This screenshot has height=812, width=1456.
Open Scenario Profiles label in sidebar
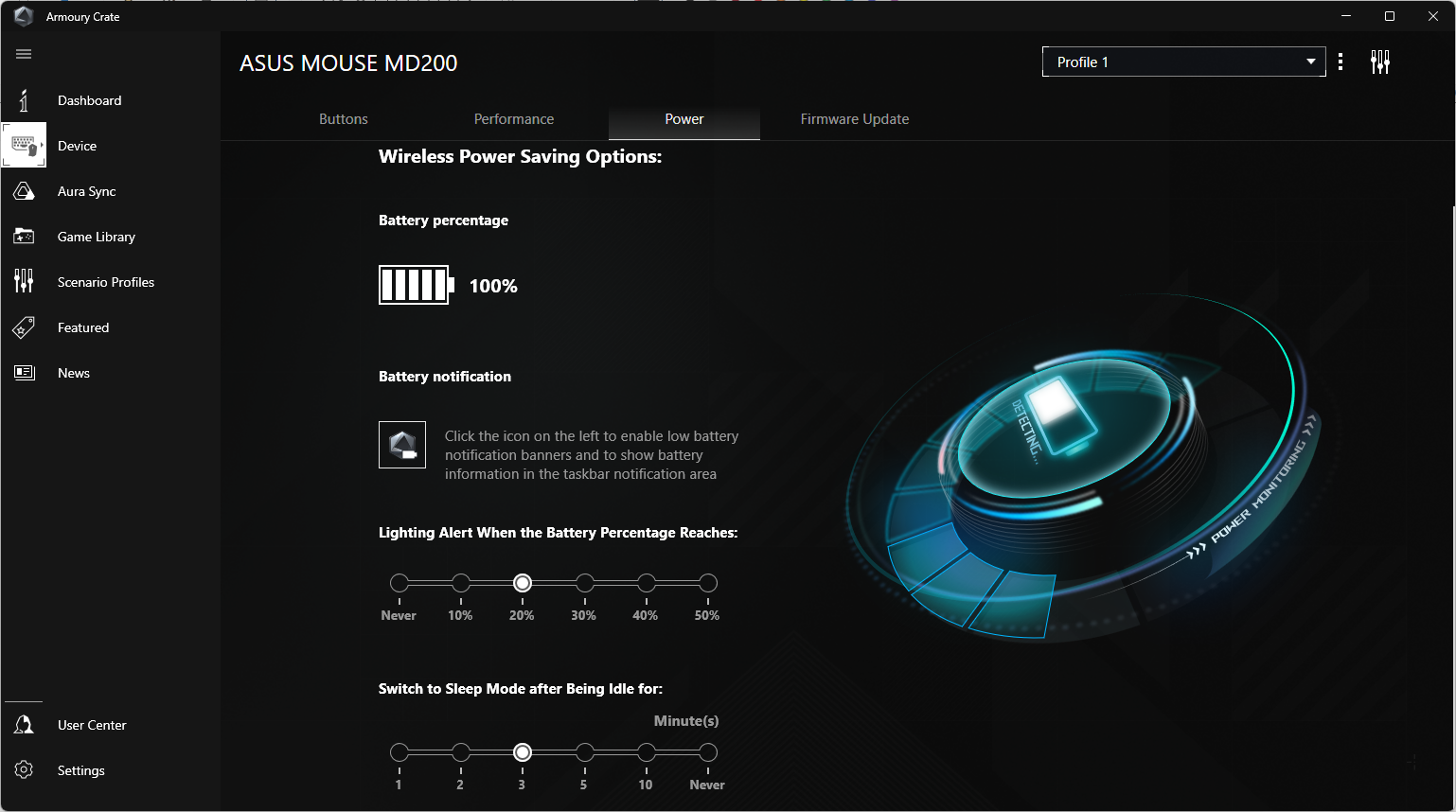[x=106, y=282]
